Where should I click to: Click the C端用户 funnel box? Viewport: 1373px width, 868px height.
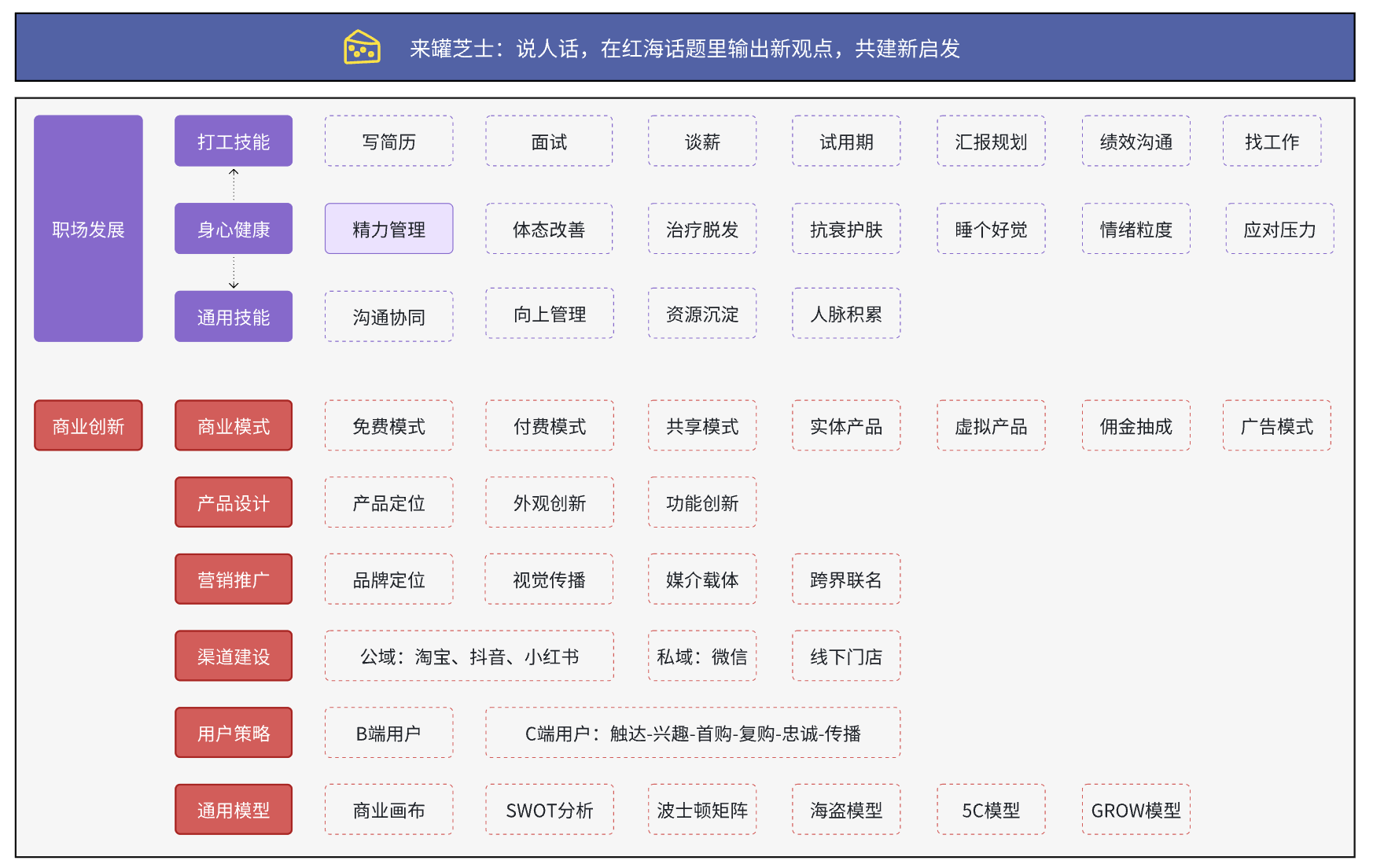click(x=693, y=733)
